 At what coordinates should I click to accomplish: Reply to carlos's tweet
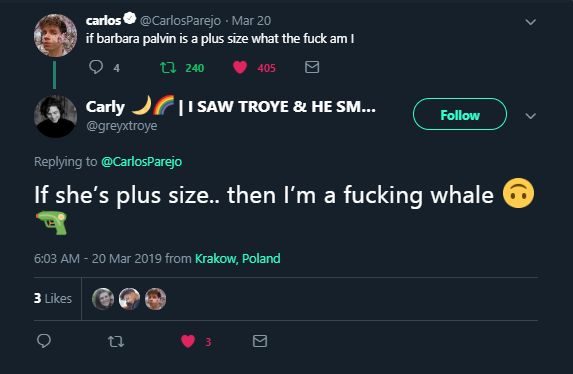tap(96, 67)
